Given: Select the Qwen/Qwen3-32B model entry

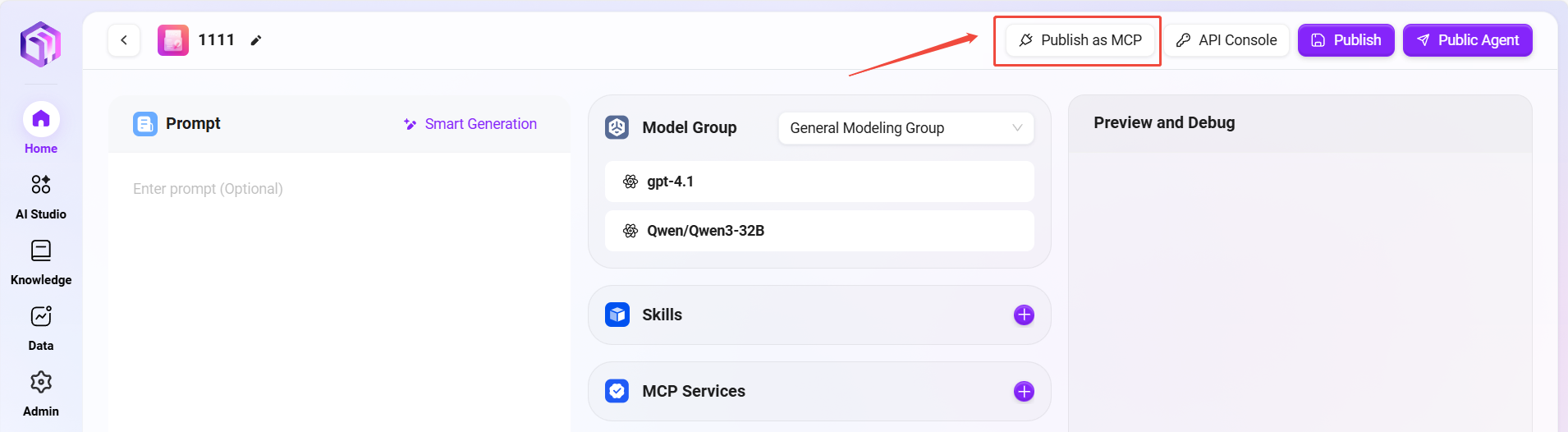Looking at the screenshot, I should tap(818, 231).
